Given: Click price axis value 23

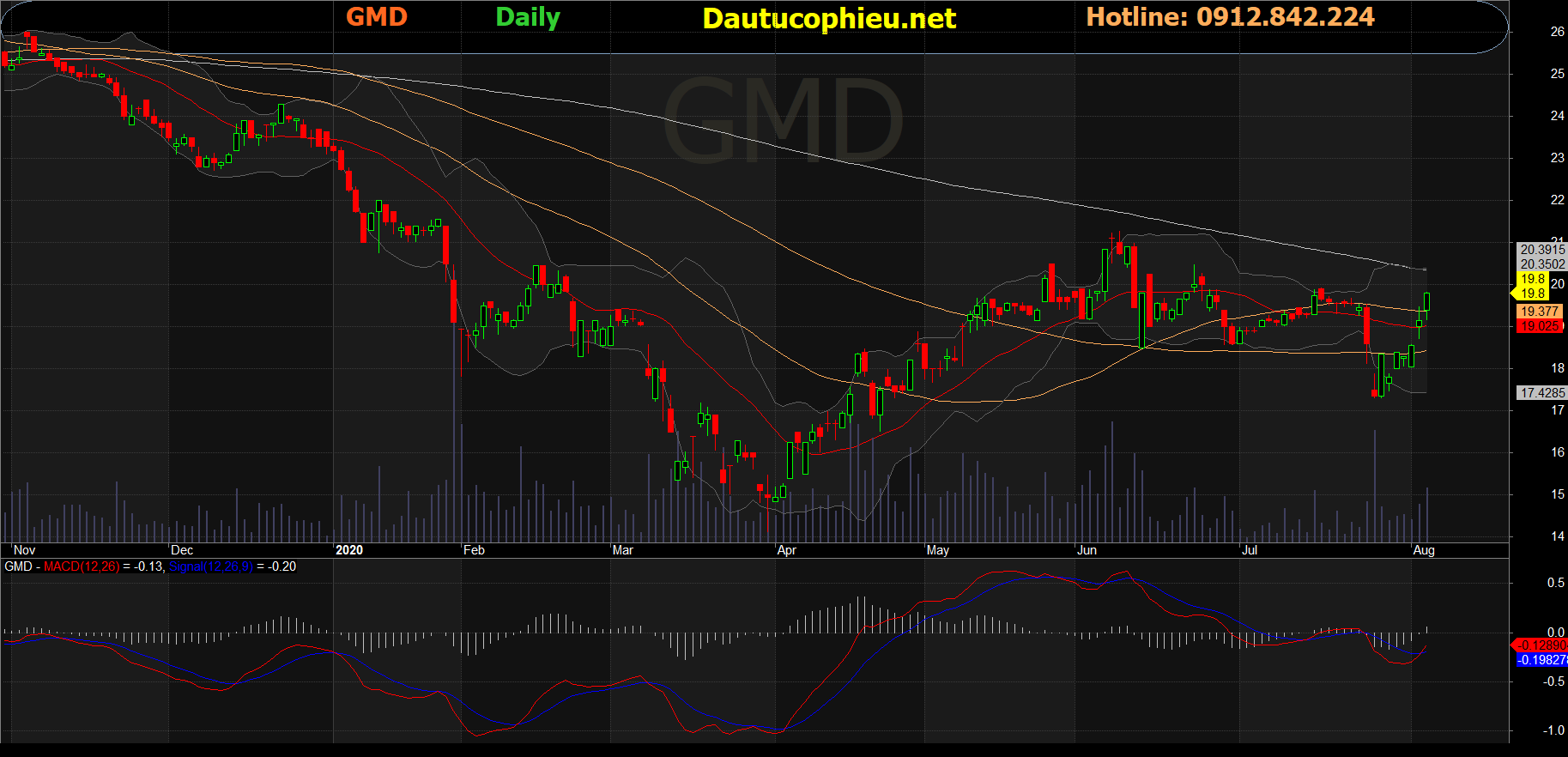Looking at the screenshot, I should point(1557,158).
